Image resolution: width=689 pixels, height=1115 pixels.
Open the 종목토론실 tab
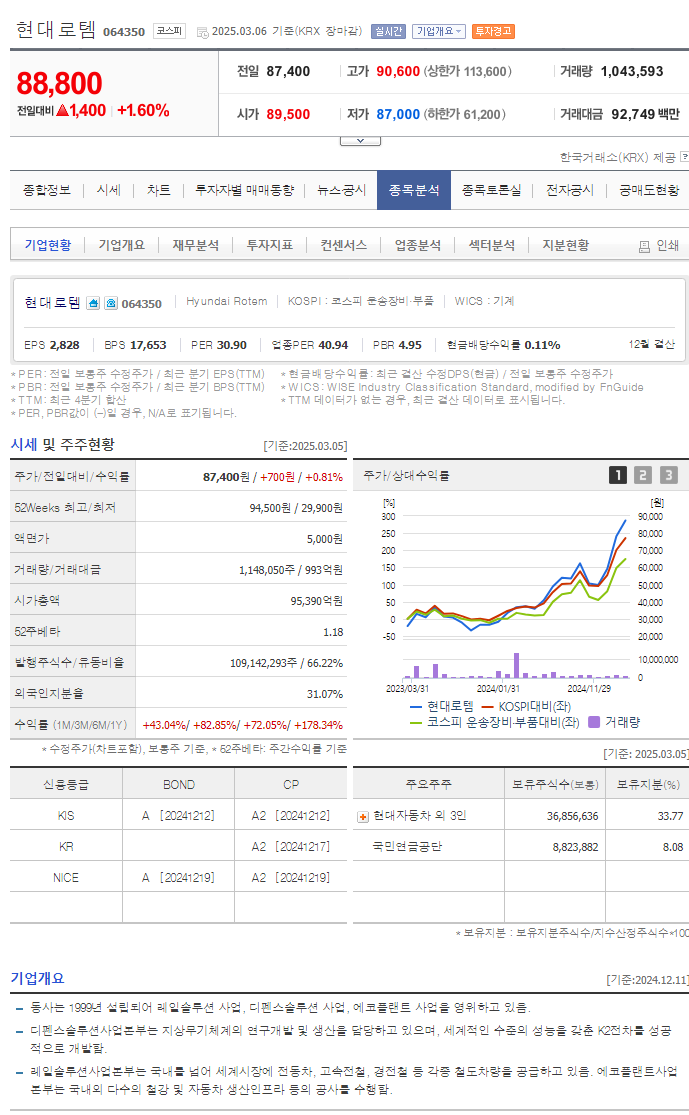491,190
